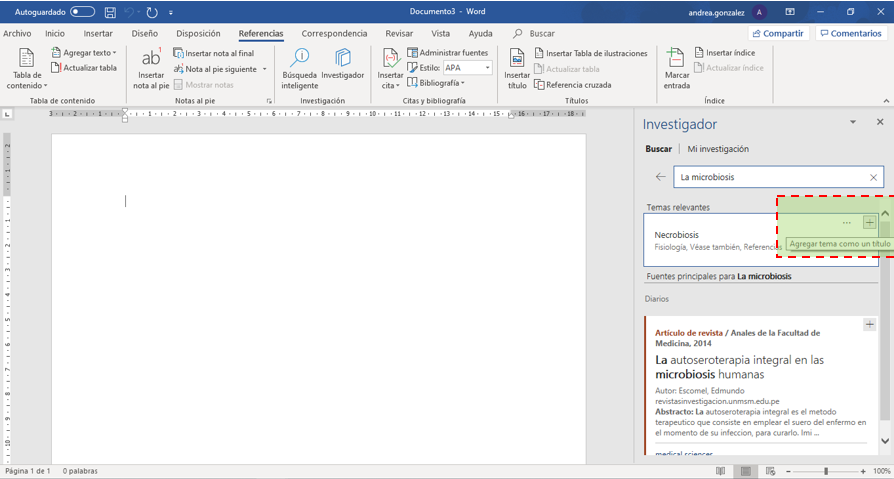Open Notas al pie dialog launcher

[x=269, y=101]
